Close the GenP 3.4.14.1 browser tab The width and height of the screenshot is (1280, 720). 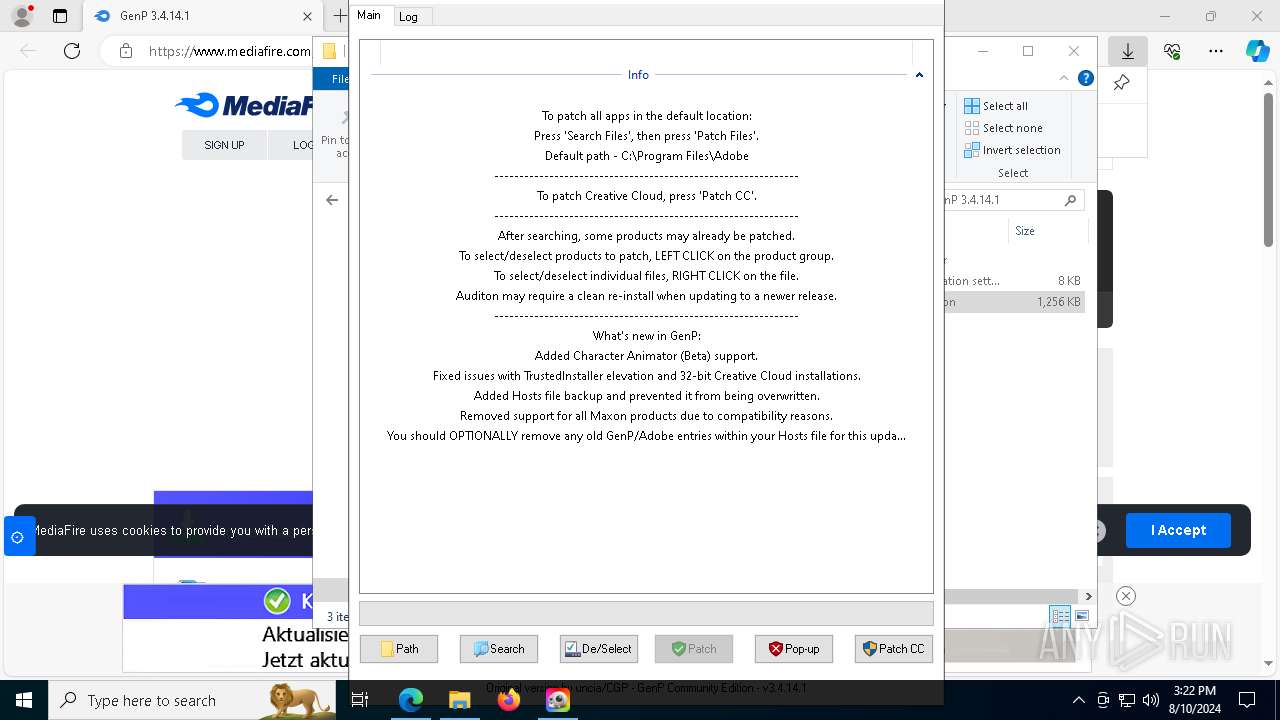(308, 16)
